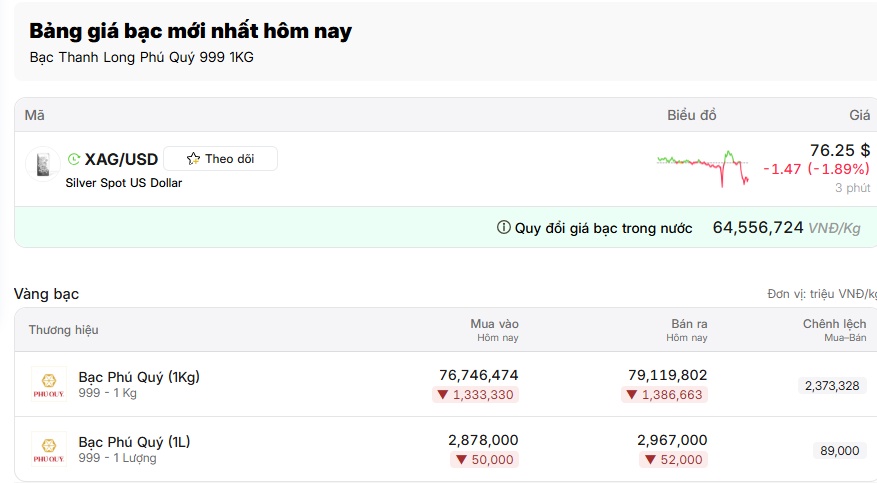Viewport: 877px width, 483px height.
Task: Click the Phú Quý logo for 1L row
Action: [49, 449]
